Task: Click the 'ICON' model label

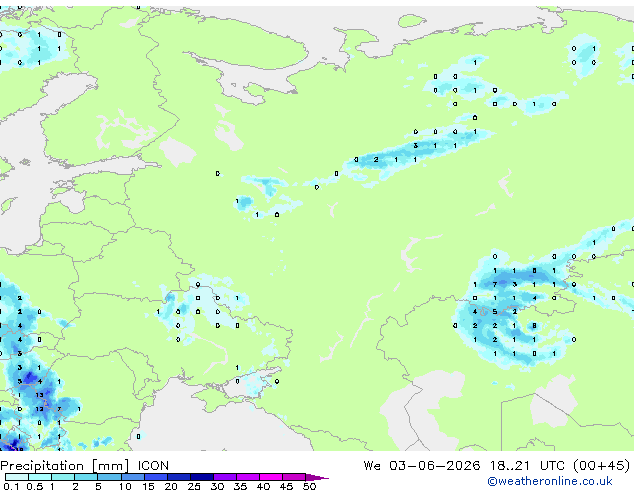Action: [x=153, y=466]
